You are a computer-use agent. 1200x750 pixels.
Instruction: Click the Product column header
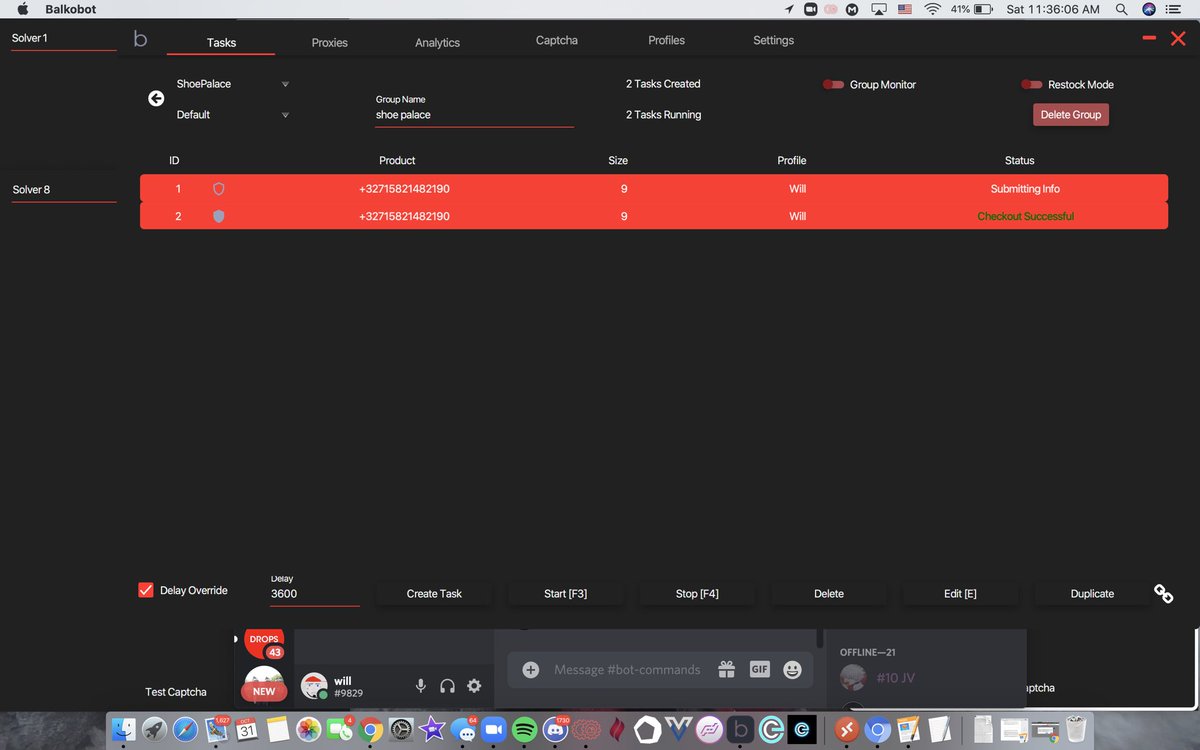click(397, 160)
